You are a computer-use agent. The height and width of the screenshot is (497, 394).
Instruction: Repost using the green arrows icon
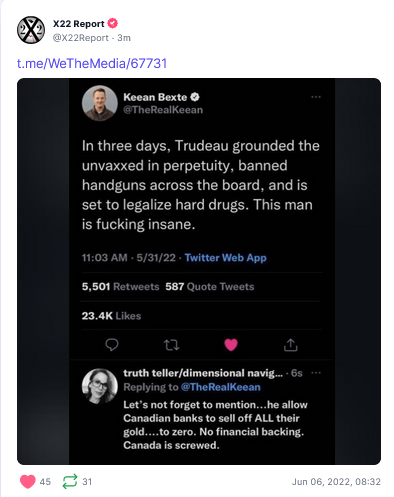pyautogui.click(x=70, y=481)
